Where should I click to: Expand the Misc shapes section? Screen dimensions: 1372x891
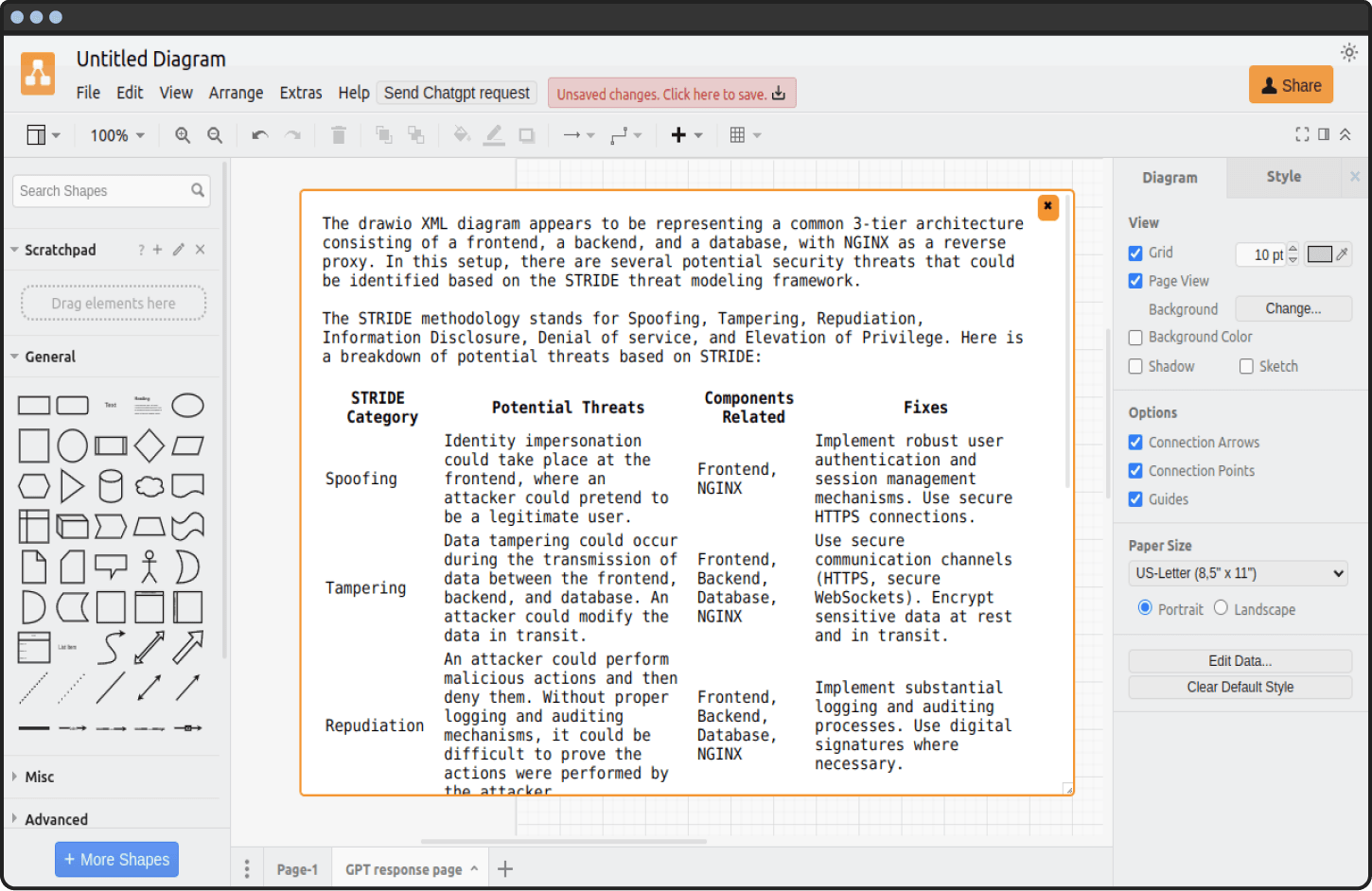(x=40, y=777)
